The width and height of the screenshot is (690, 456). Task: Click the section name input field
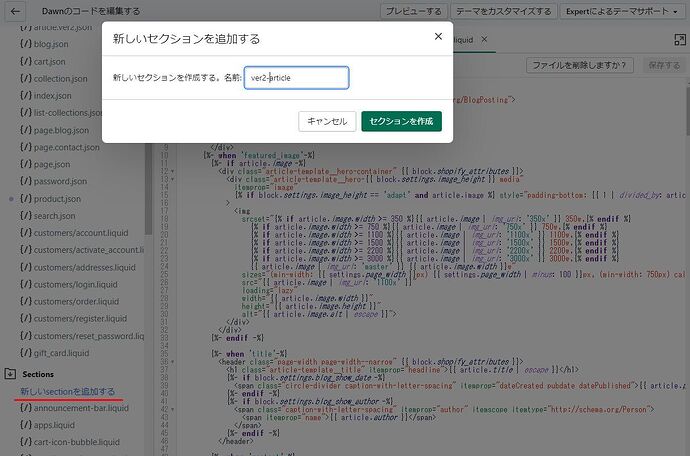point(297,77)
